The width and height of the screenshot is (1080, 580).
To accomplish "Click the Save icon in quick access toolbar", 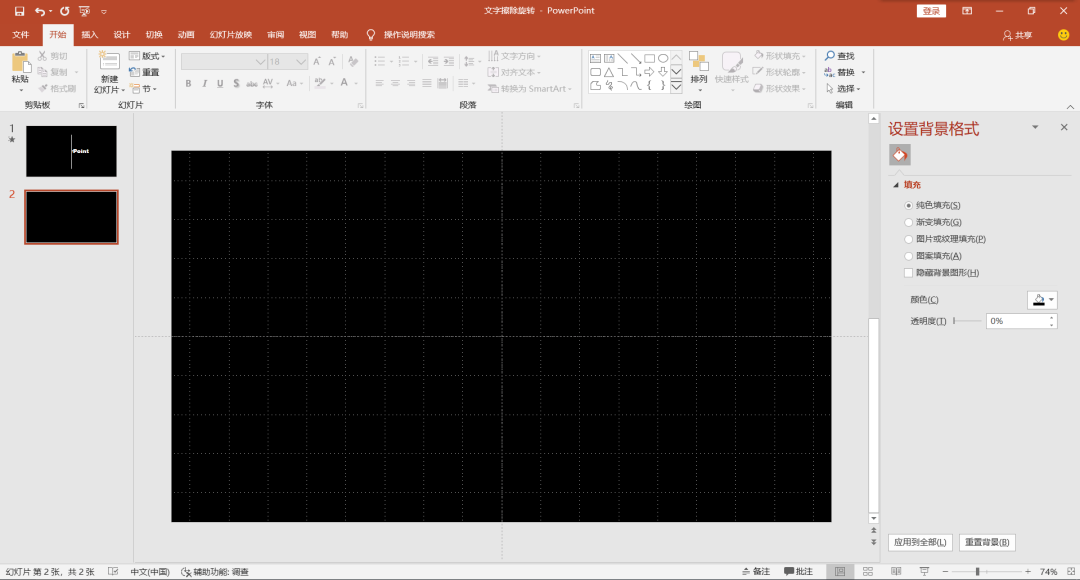I will [19, 11].
